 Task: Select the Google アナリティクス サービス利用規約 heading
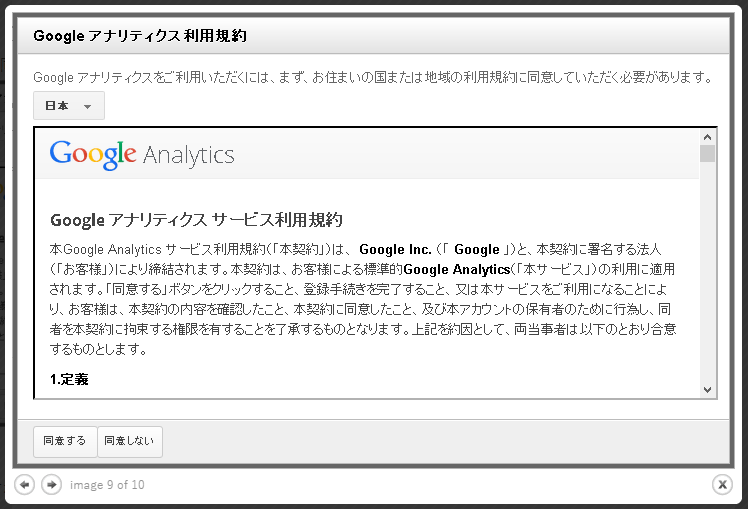pos(196,220)
